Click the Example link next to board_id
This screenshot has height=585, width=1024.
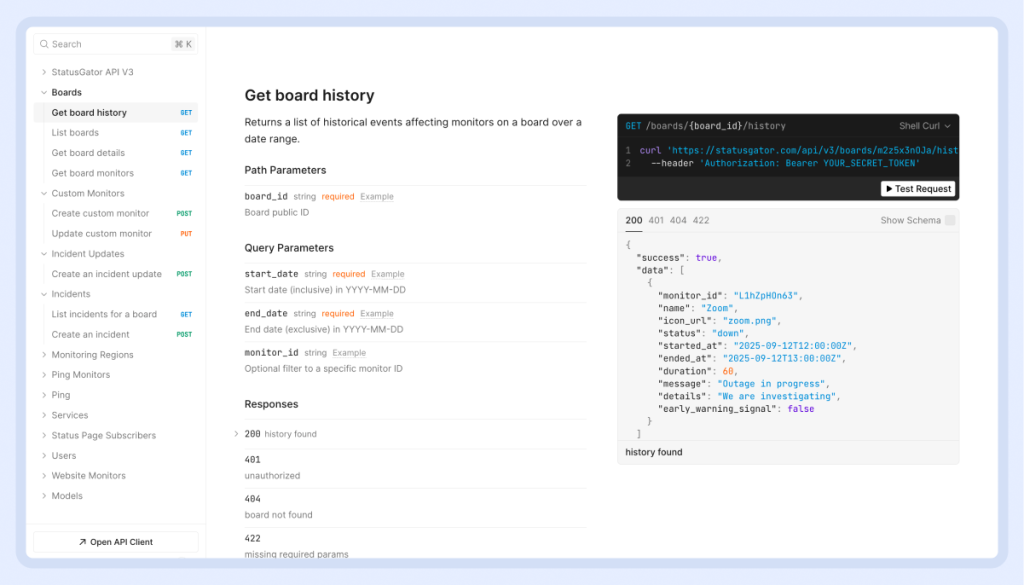click(377, 197)
